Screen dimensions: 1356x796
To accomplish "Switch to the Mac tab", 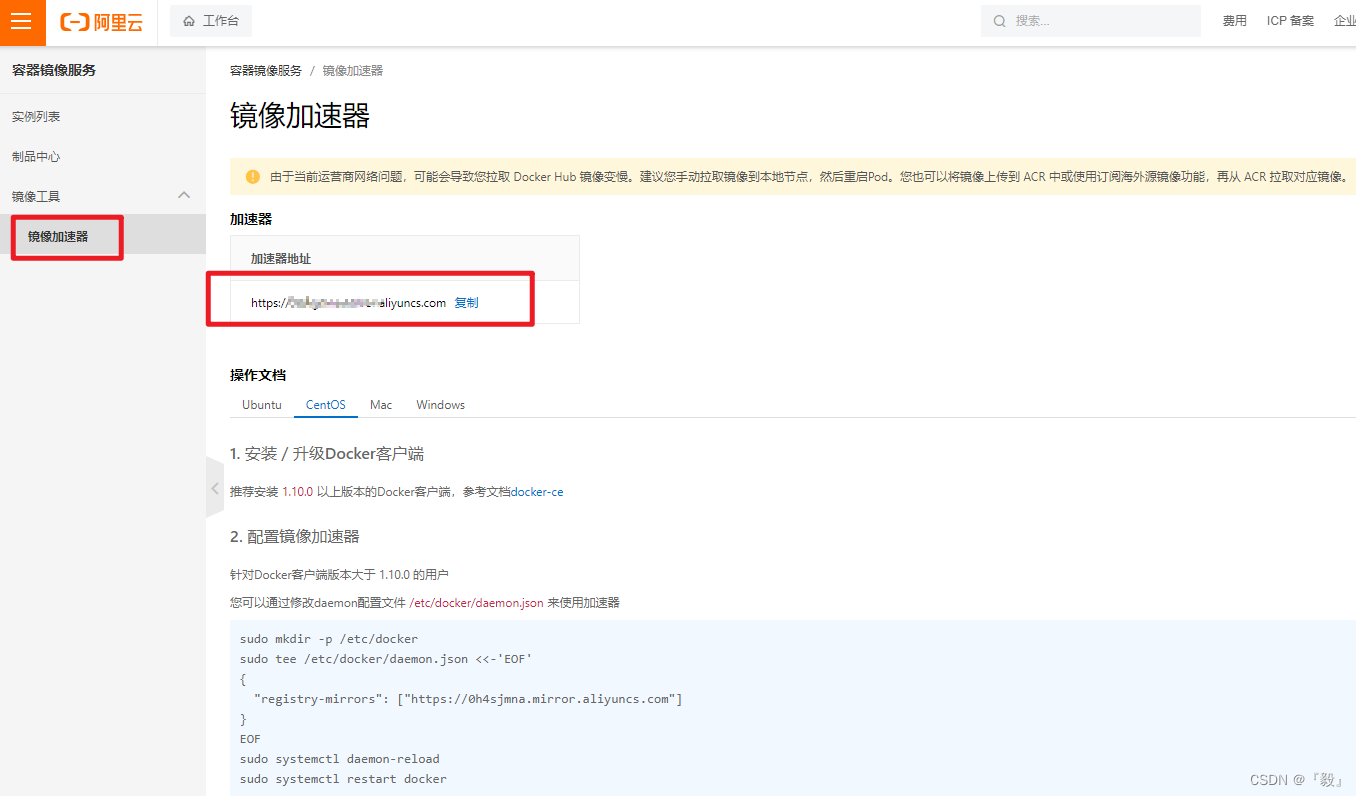I will (x=381, y=405).
